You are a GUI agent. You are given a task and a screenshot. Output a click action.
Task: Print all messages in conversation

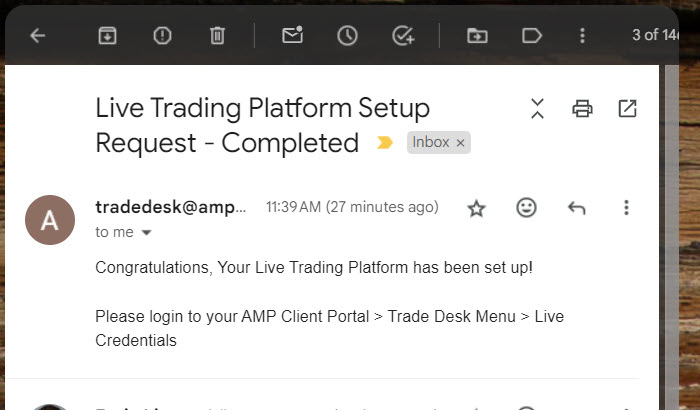pyautogui.click(x=582, y=108)
